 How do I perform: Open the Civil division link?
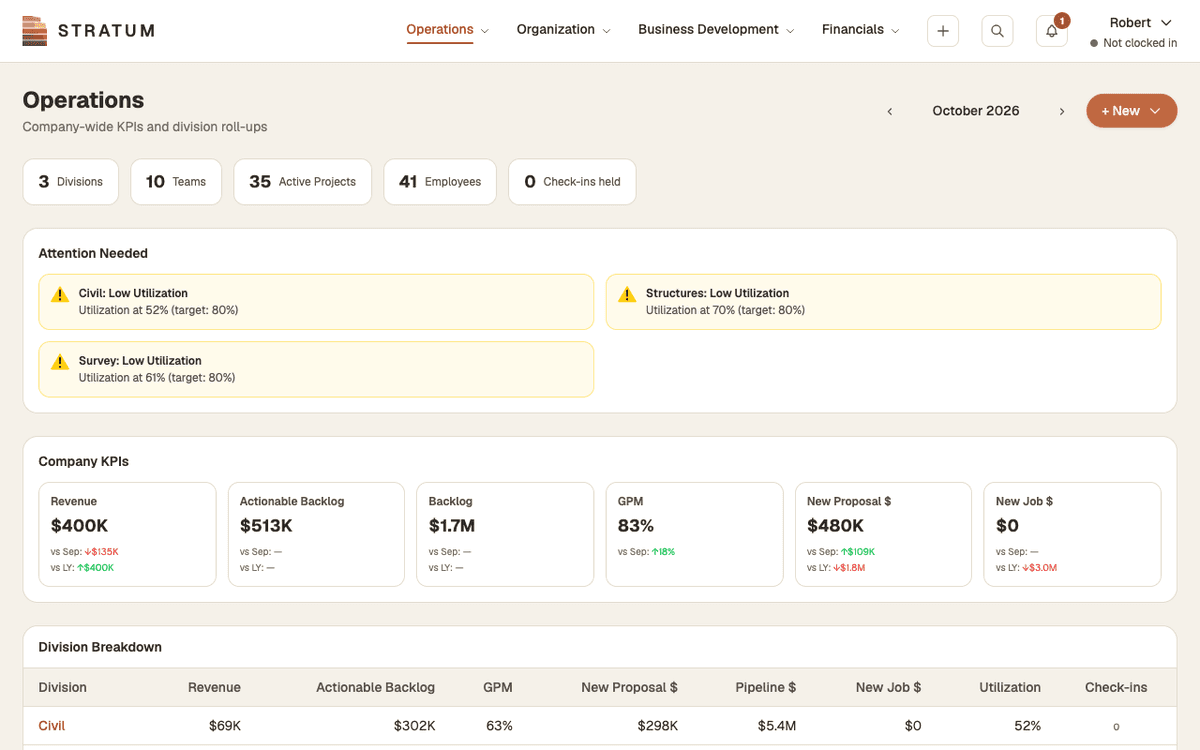tap(52, 726)
